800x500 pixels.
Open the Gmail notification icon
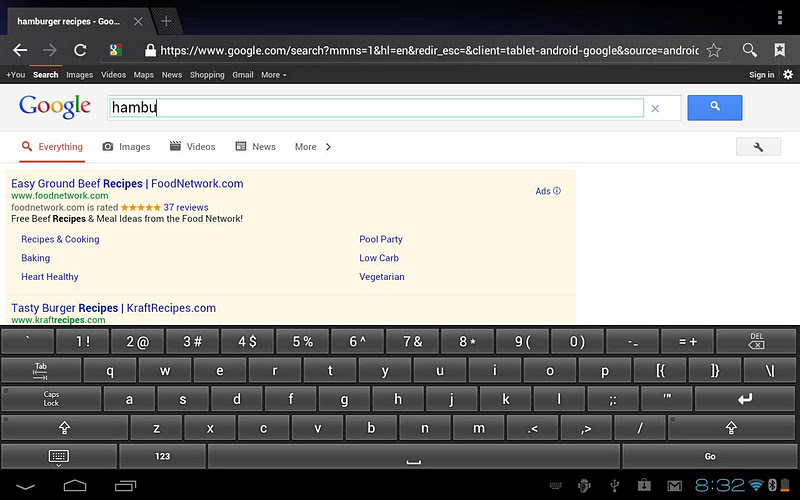[674, 486]
